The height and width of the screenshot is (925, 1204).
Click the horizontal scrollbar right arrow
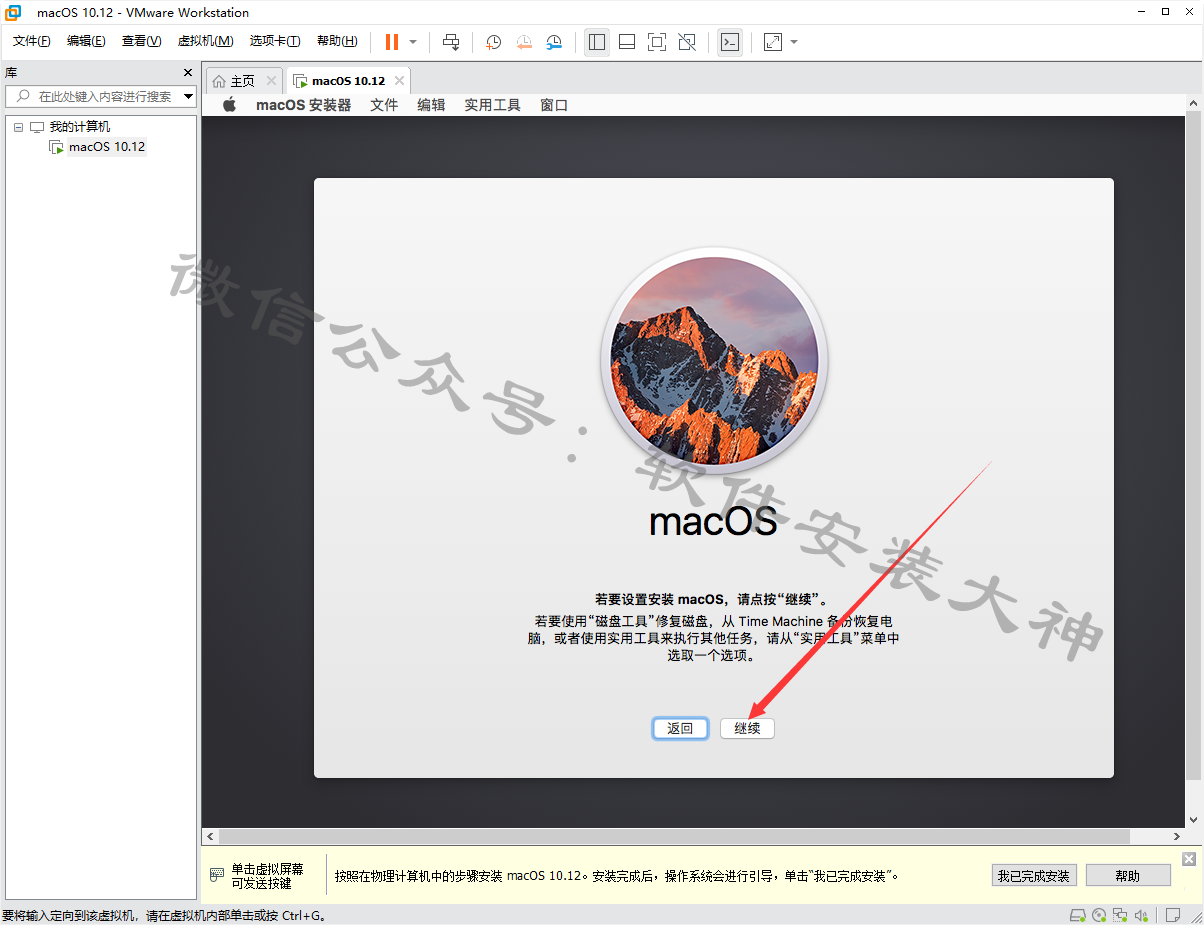pos(1178,836)
